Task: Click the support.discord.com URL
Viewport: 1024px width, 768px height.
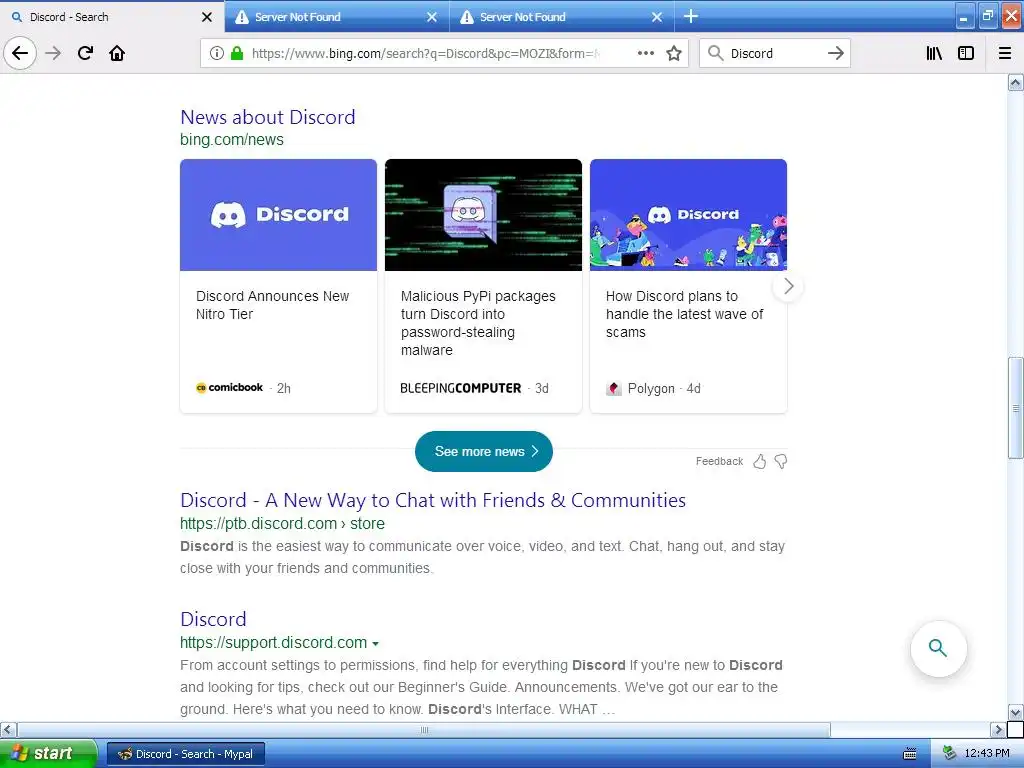Action: click(x=274, y=643)
